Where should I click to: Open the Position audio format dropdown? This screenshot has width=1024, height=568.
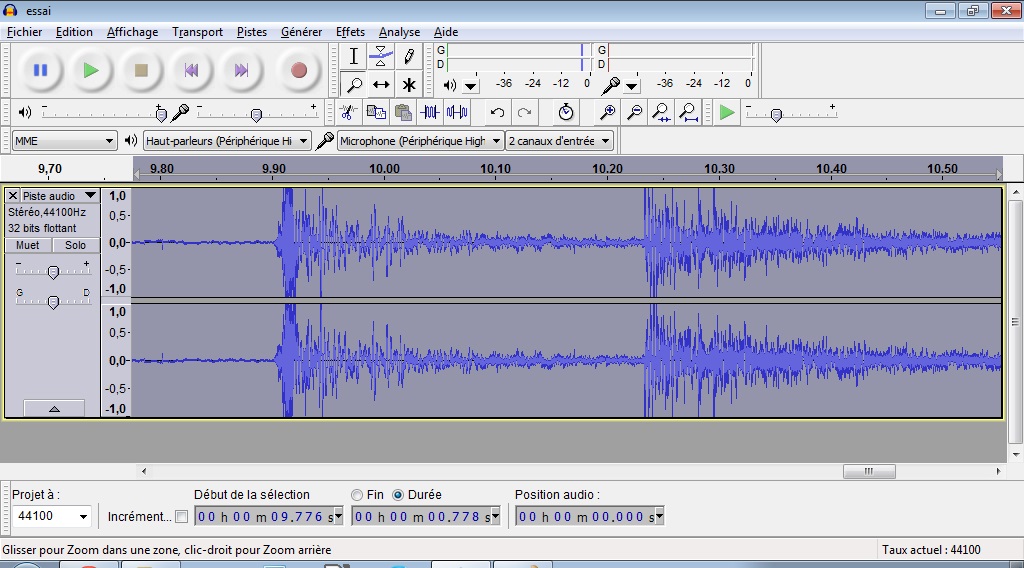[x=659, y=516]
